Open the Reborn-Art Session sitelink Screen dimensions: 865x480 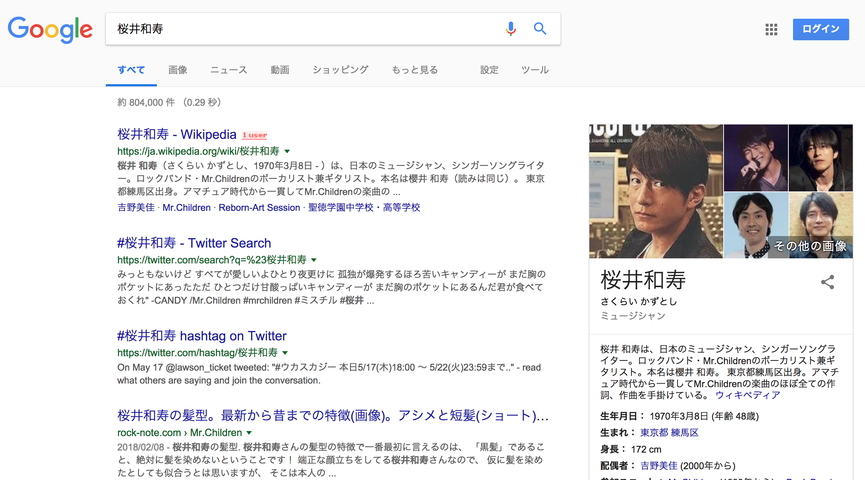[x=259, y=207]
